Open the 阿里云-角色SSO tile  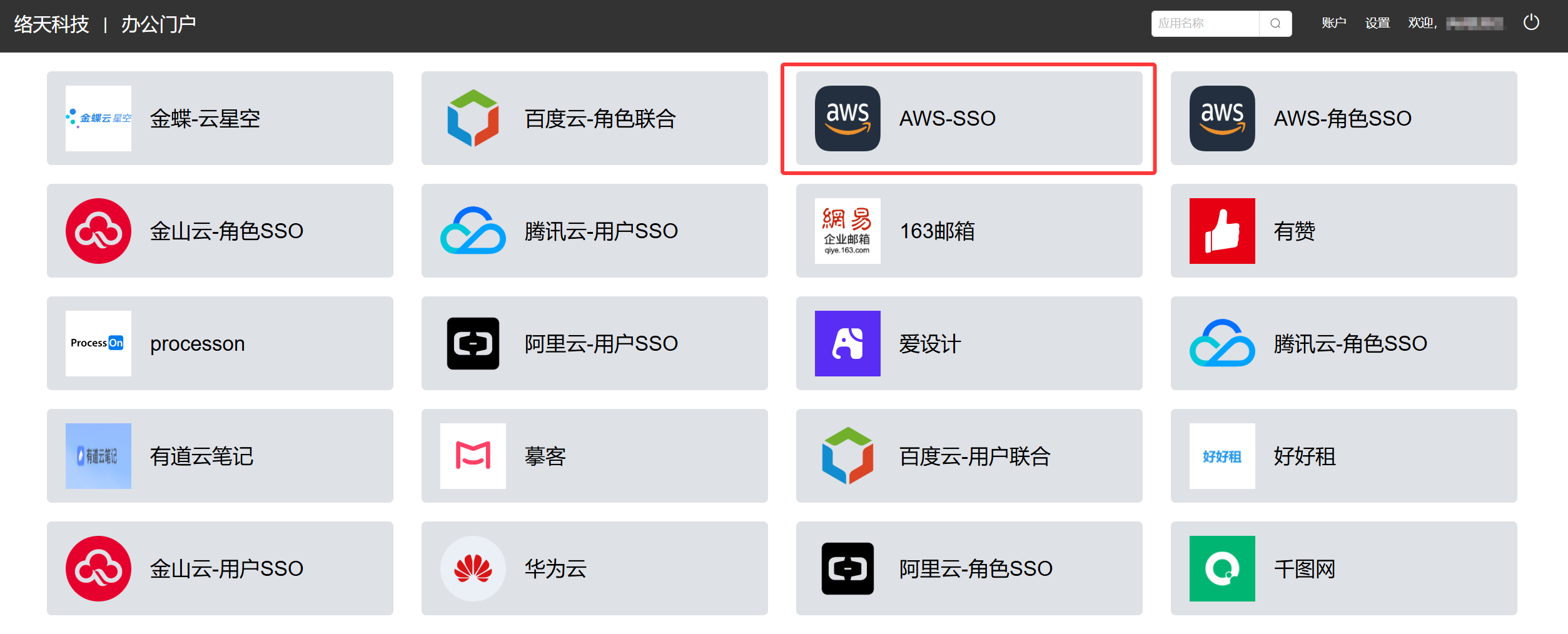(x=969, y=568)
